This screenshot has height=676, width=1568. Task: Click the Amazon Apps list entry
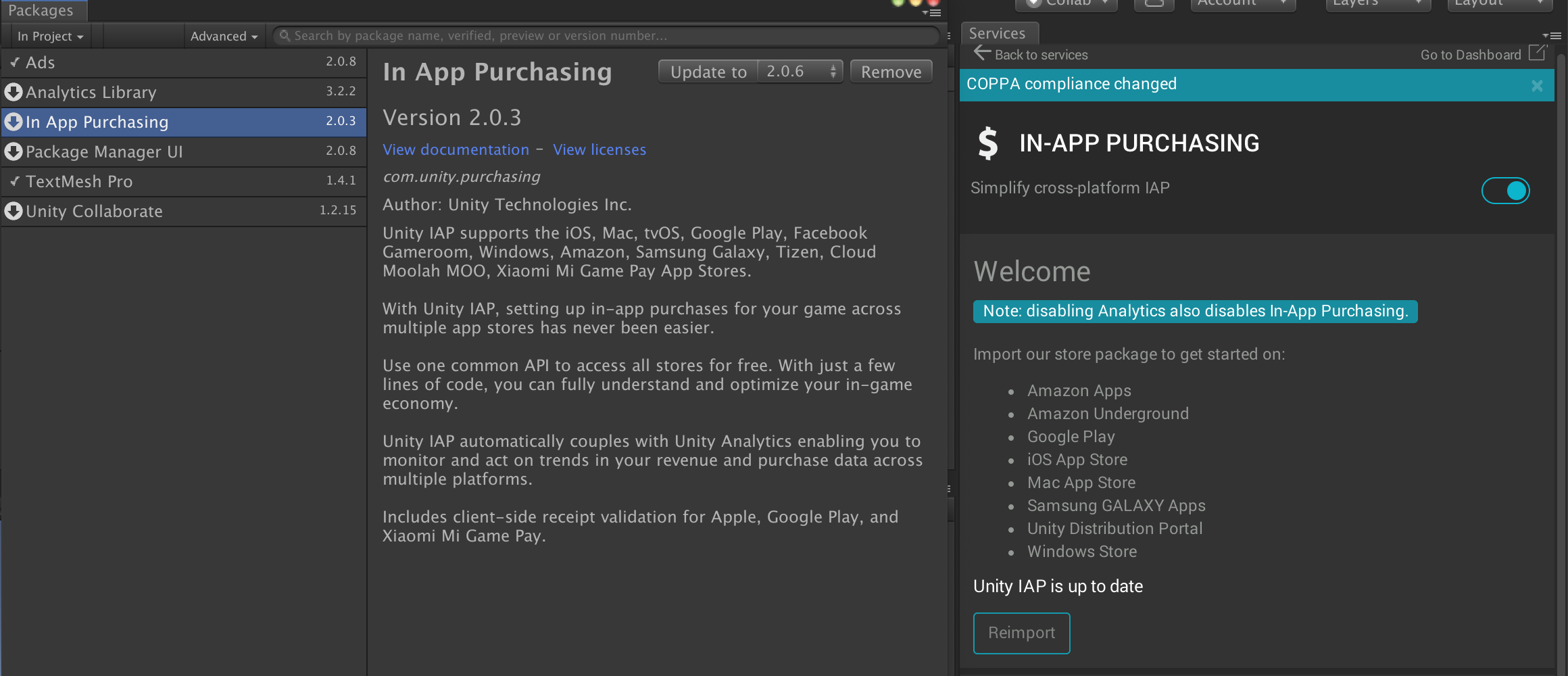point(1079,391)
